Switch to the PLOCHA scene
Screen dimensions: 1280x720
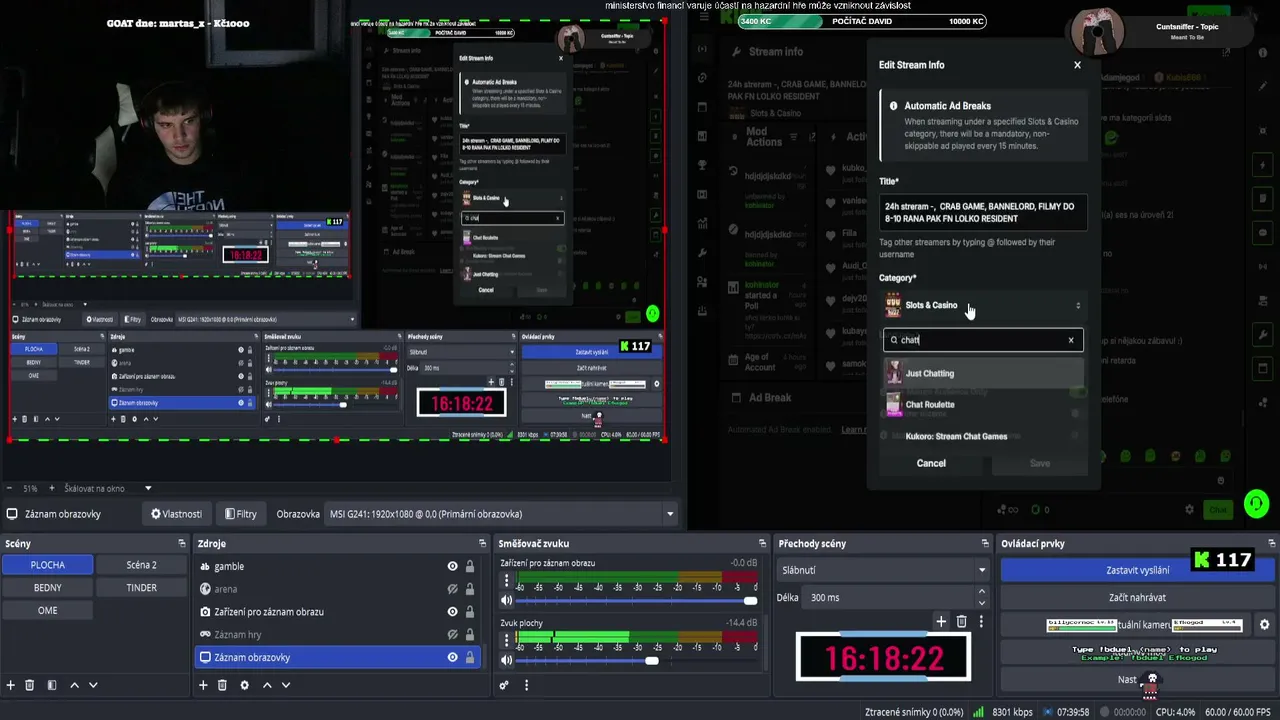(48, 565)
